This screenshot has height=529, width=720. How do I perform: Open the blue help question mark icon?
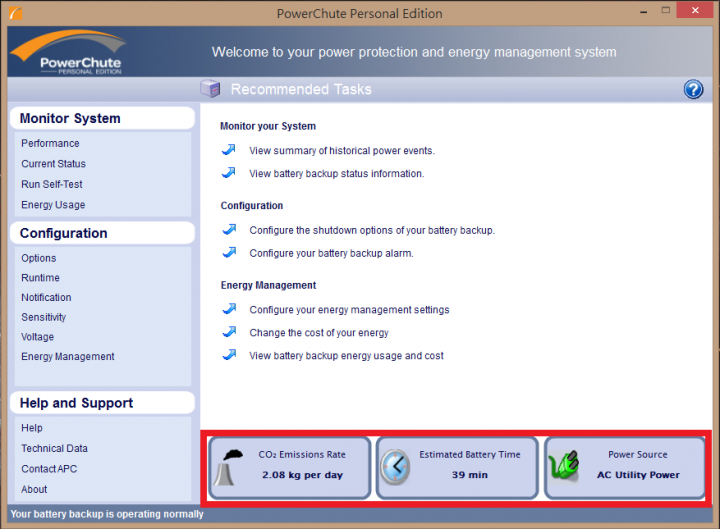point(693,89)
